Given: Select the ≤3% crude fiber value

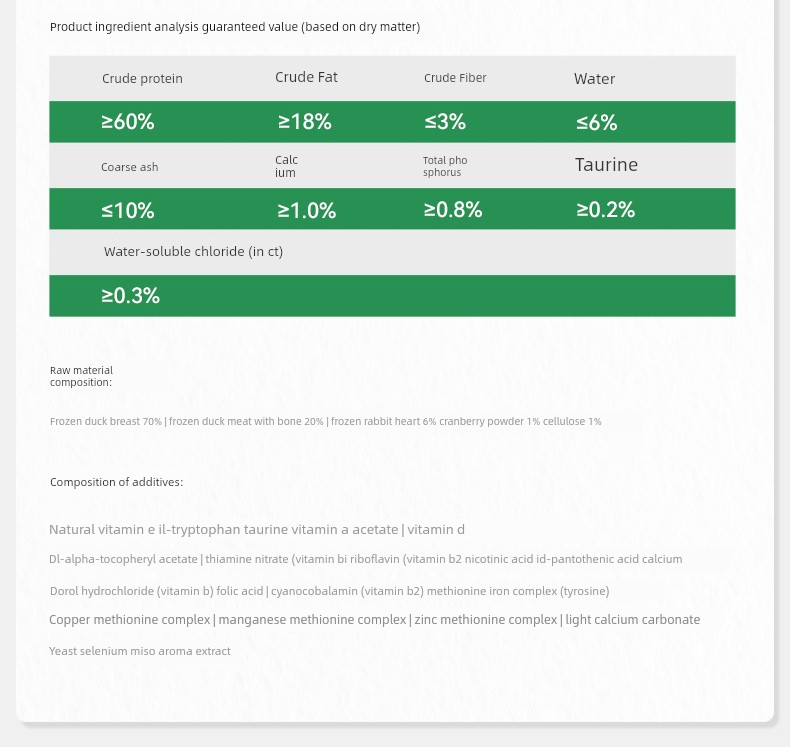Looking at the screenshot, I should pyautogui.click(x=445, y=122).
